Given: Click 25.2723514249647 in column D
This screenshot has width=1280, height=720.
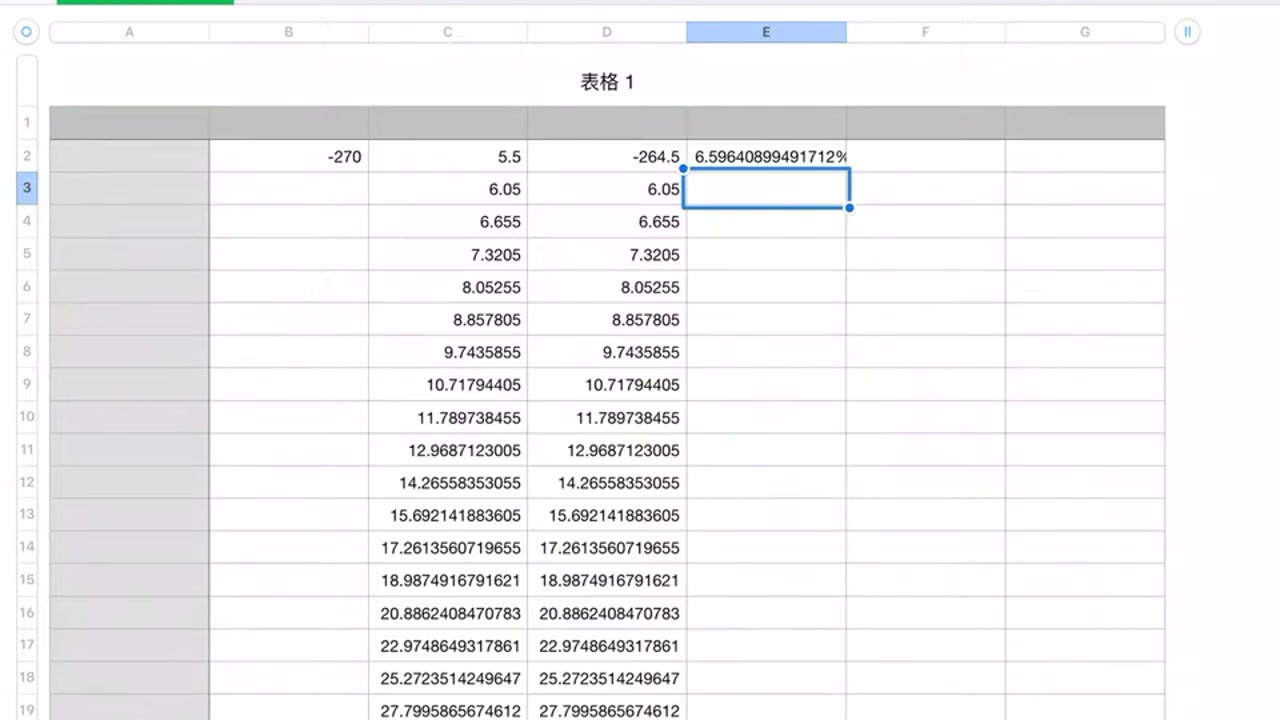Looking at the screenshot, I should pos(607,679).
